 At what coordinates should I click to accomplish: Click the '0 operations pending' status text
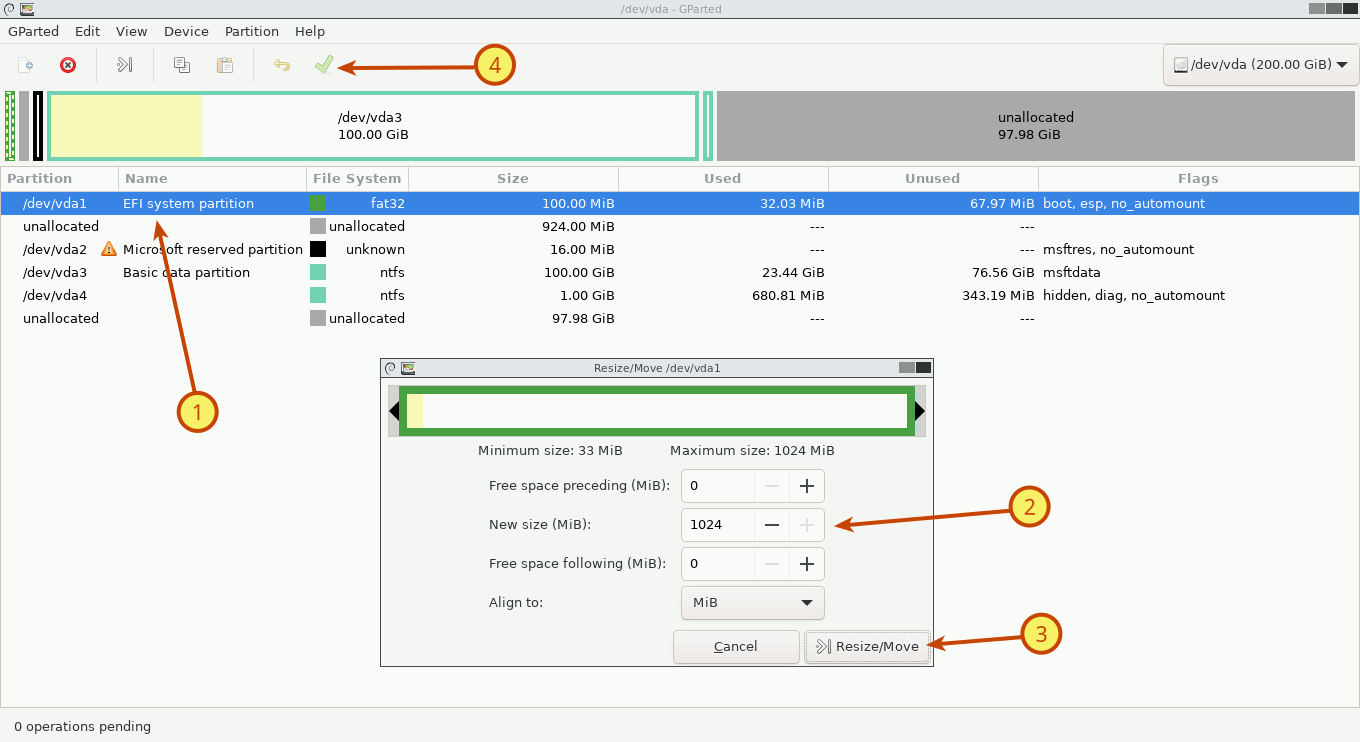coord(82,726)
